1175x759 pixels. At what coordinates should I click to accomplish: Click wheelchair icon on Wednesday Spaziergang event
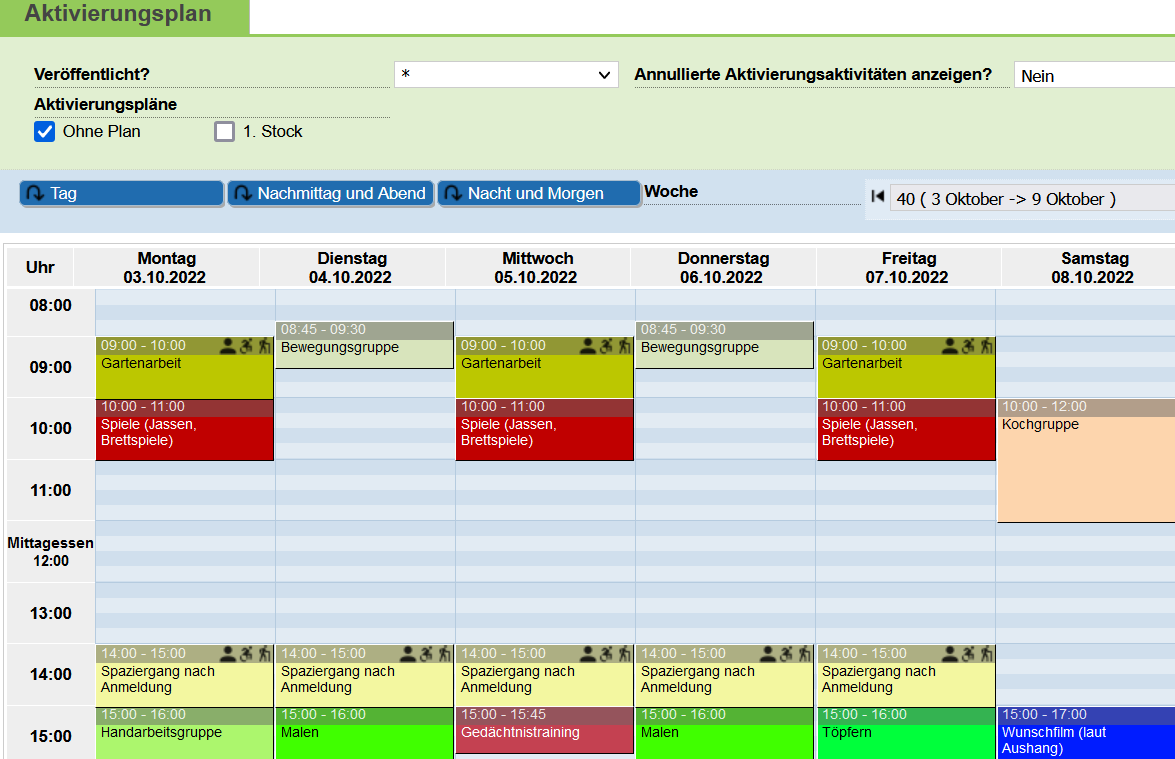click(606, 654)
